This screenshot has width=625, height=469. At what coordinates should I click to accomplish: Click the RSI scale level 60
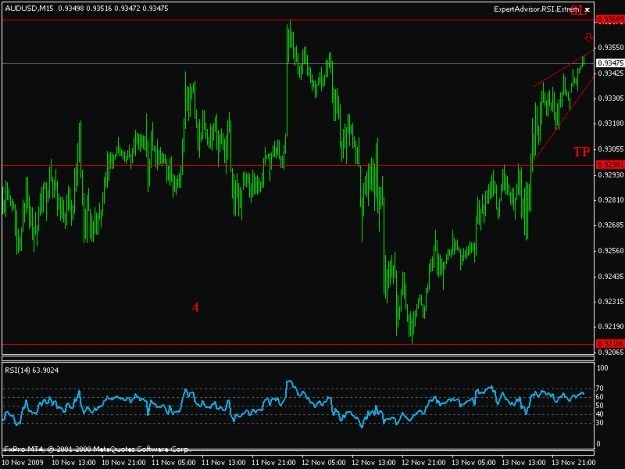(x=599, y=397)
